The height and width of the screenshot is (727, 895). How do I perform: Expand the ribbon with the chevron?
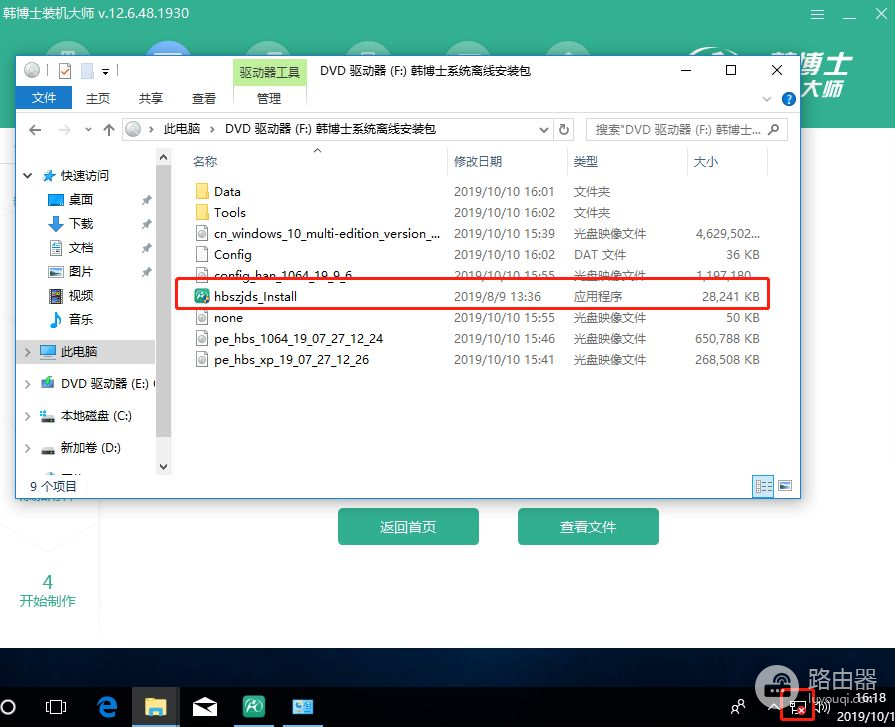click(x=767, y=99)
